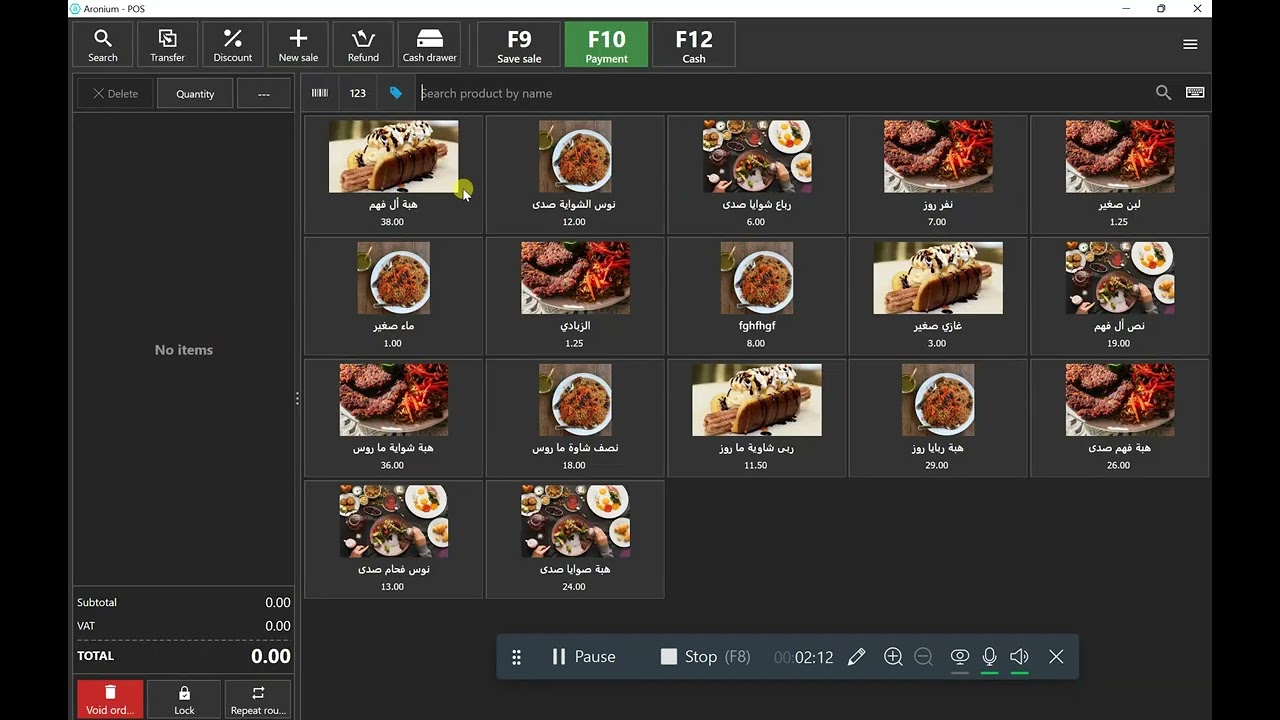Select the blue tag search mode icon

pos(396,93)
